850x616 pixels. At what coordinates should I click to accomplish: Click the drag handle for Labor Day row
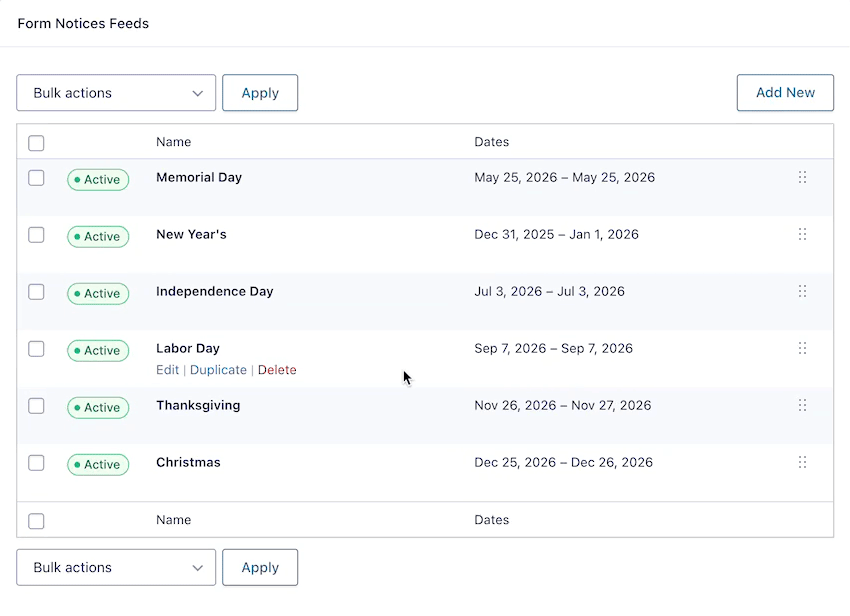802,349
